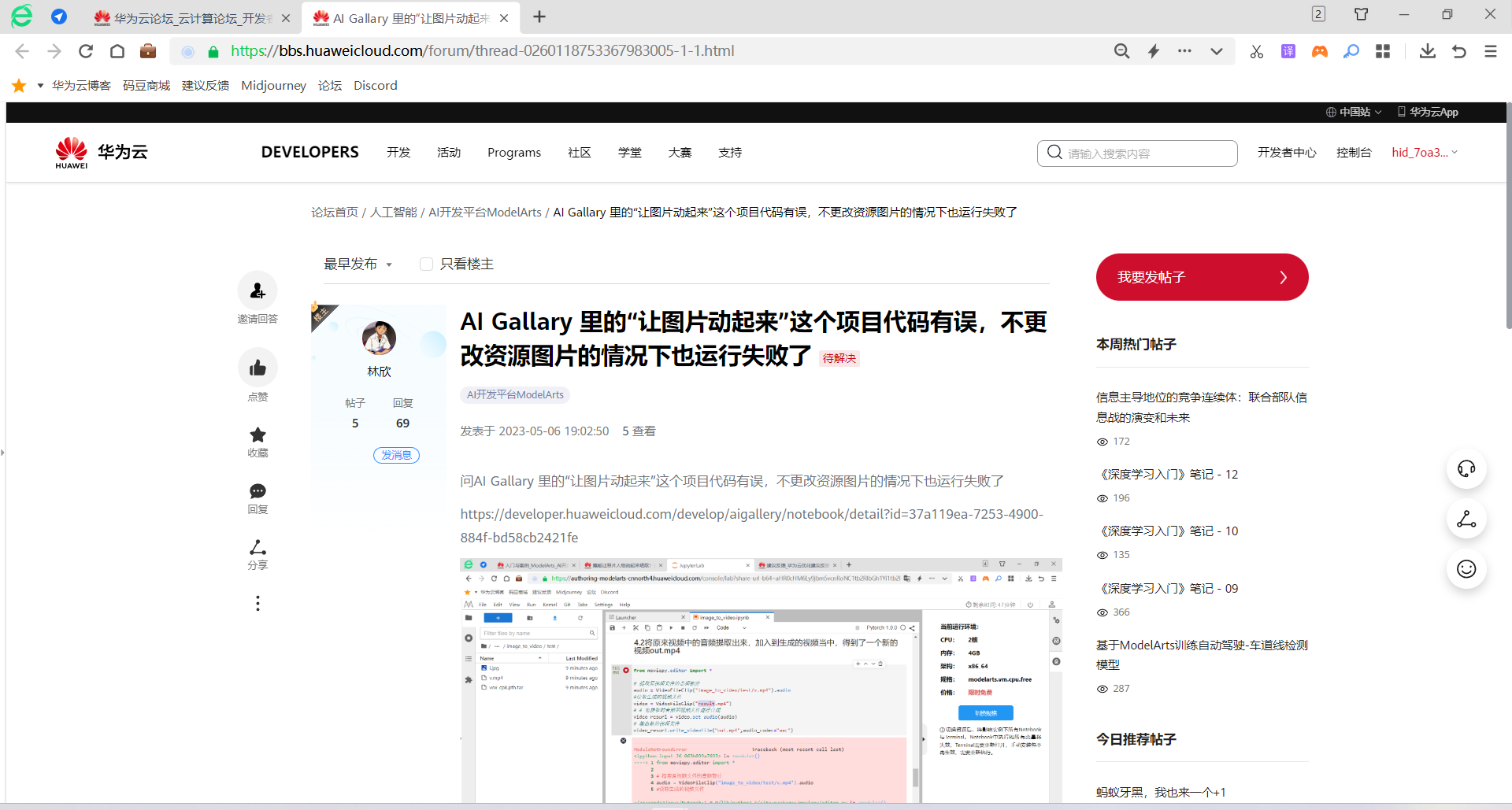Expand the 最早发布 sort dropdown
This screenshot has height=810, width=1512.
[358, 264]
